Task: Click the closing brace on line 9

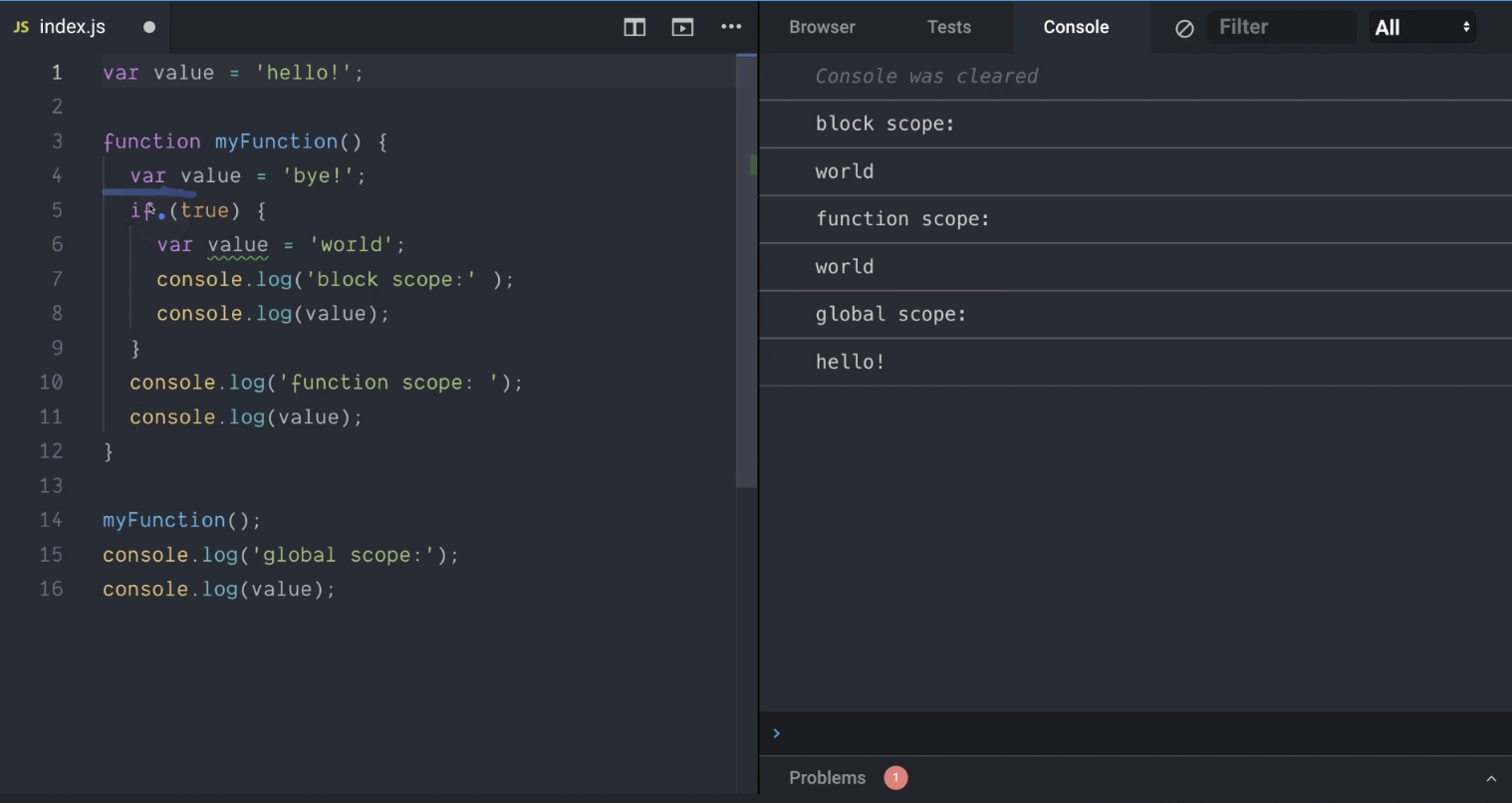Action: [135, 348]
